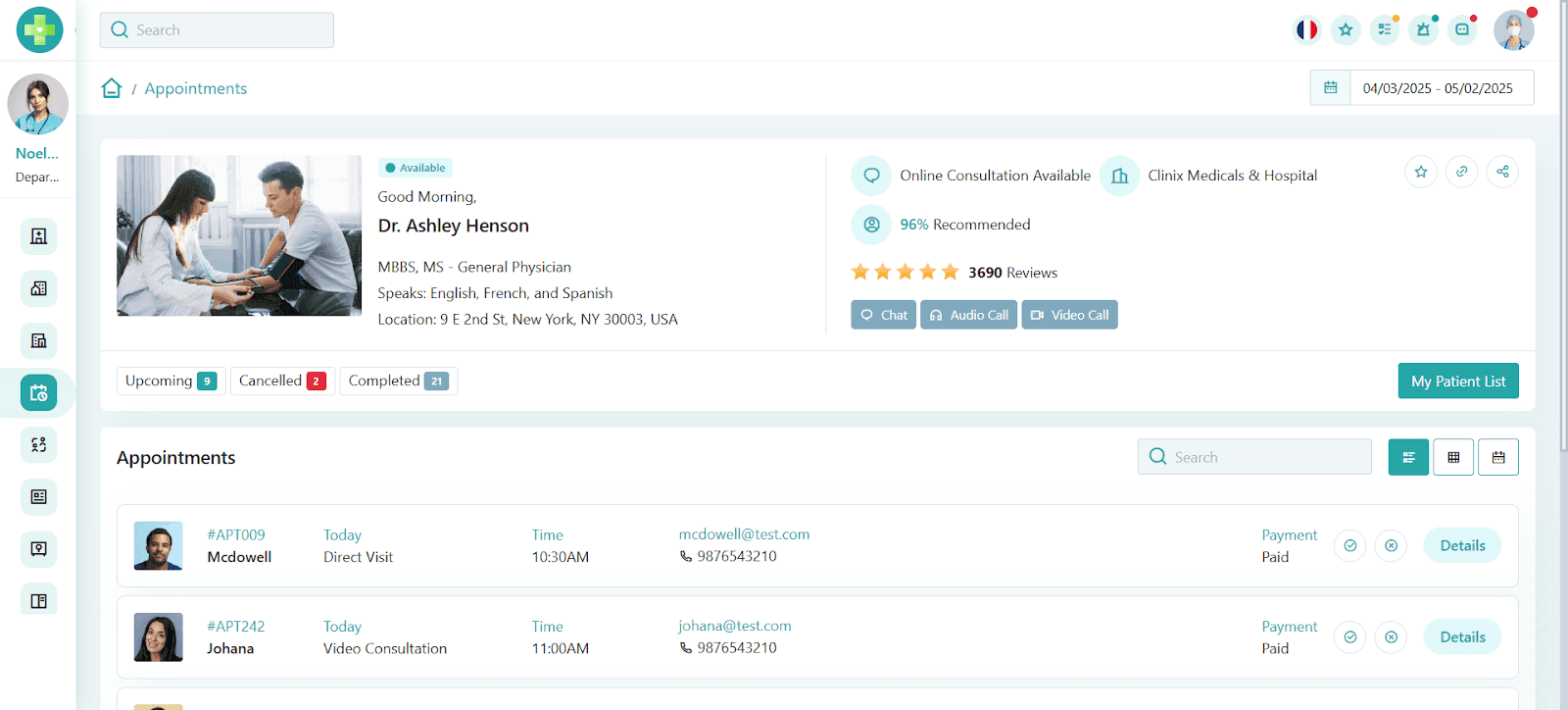This screenshot has height=710, width=1568.
Task: Click the Clinix Medicals hospital building icon
Action: (x=1119, y=176)
